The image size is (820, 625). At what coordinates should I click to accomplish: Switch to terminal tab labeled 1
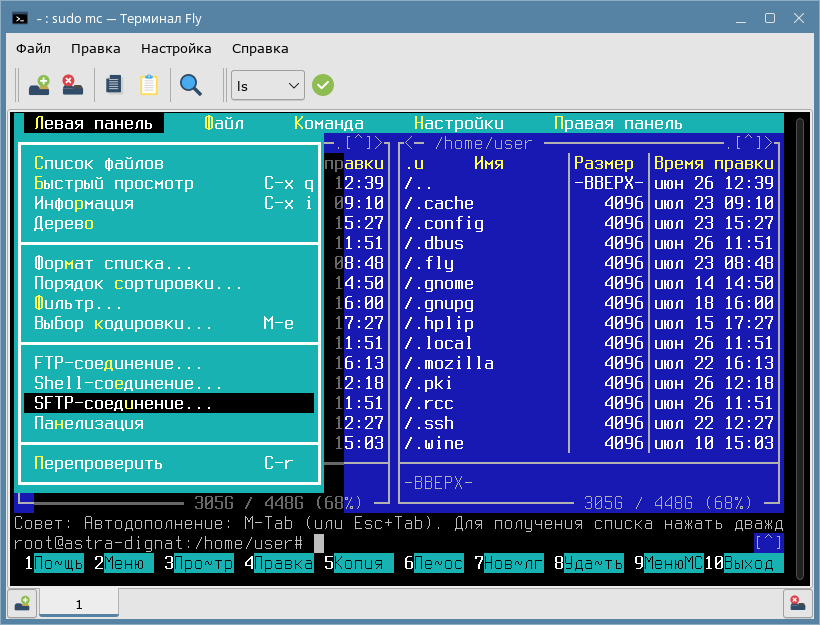78,604
